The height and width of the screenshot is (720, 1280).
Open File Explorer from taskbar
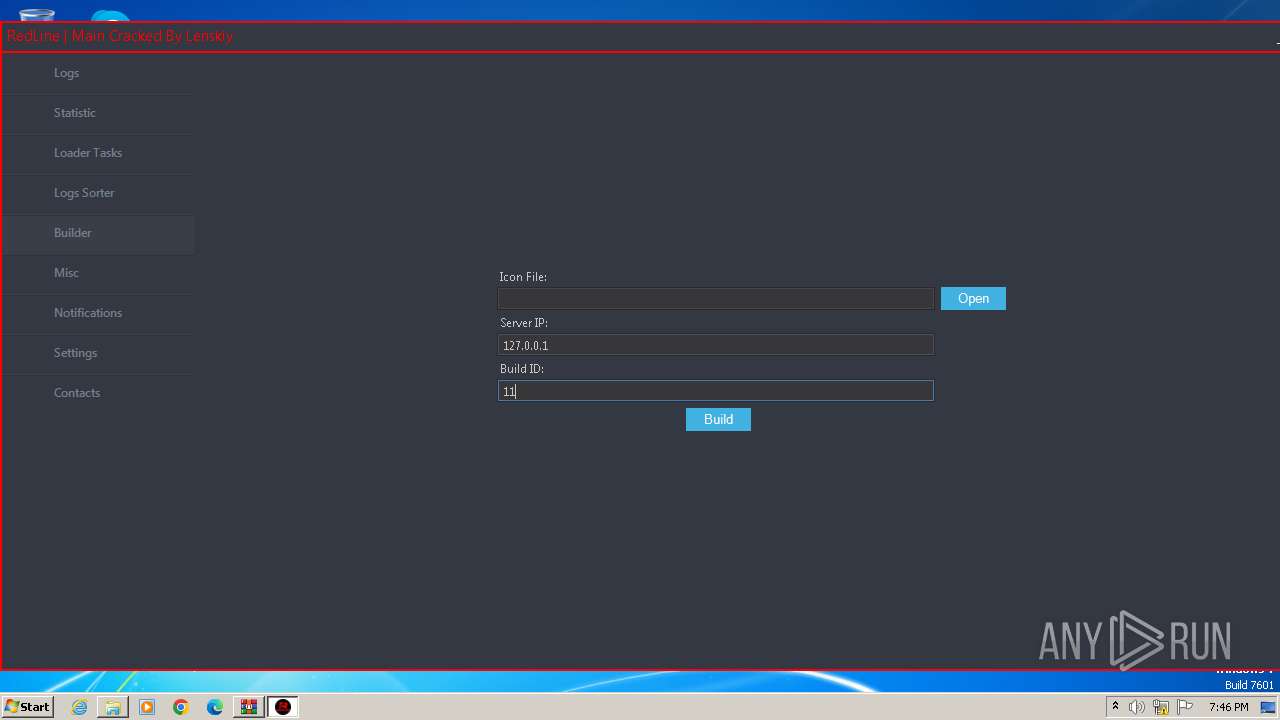click(113, 707)
